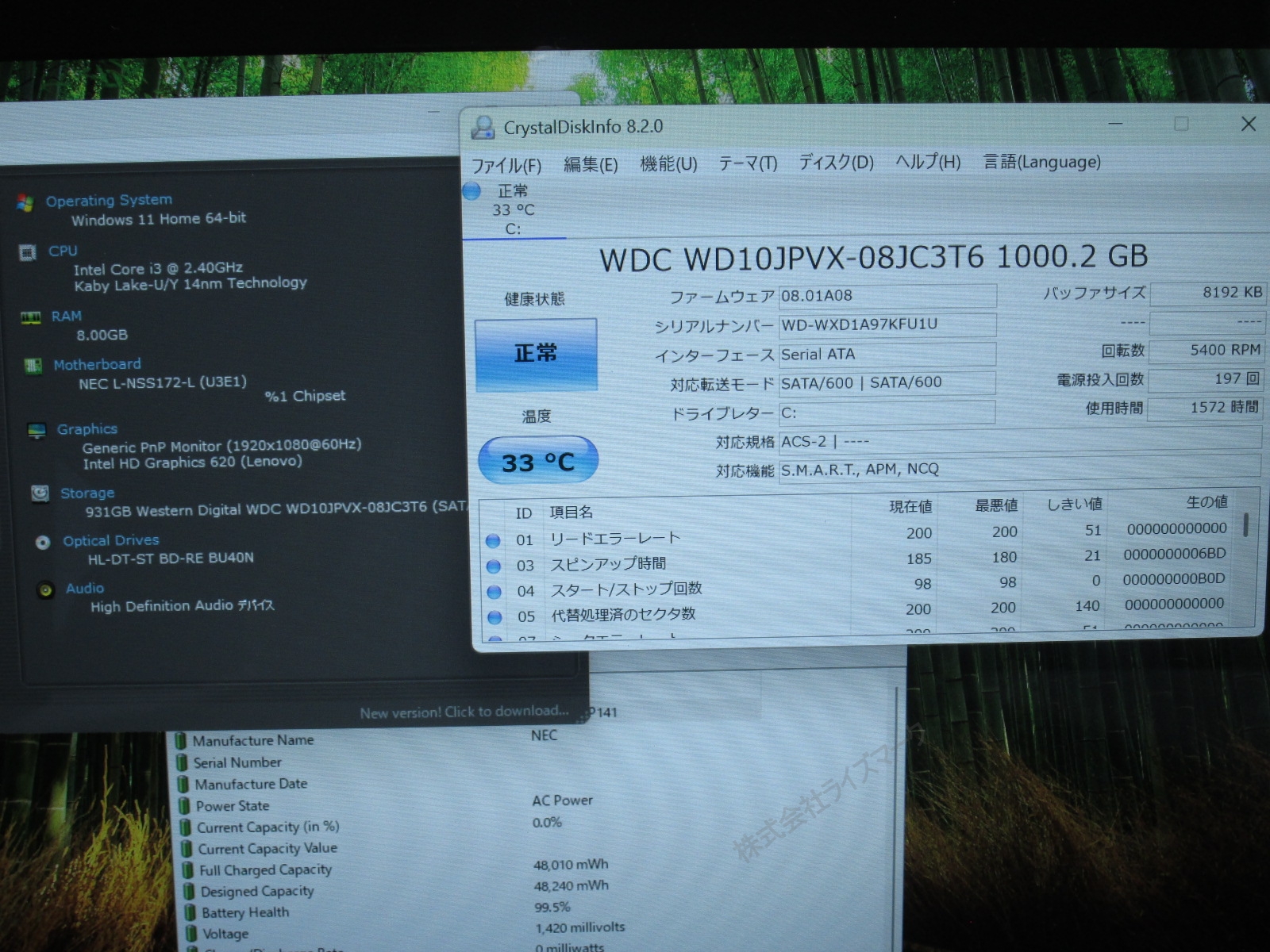Open the テーマ(T) menu
Viewport: 1270px width, 952px height.
coord(748,163)
